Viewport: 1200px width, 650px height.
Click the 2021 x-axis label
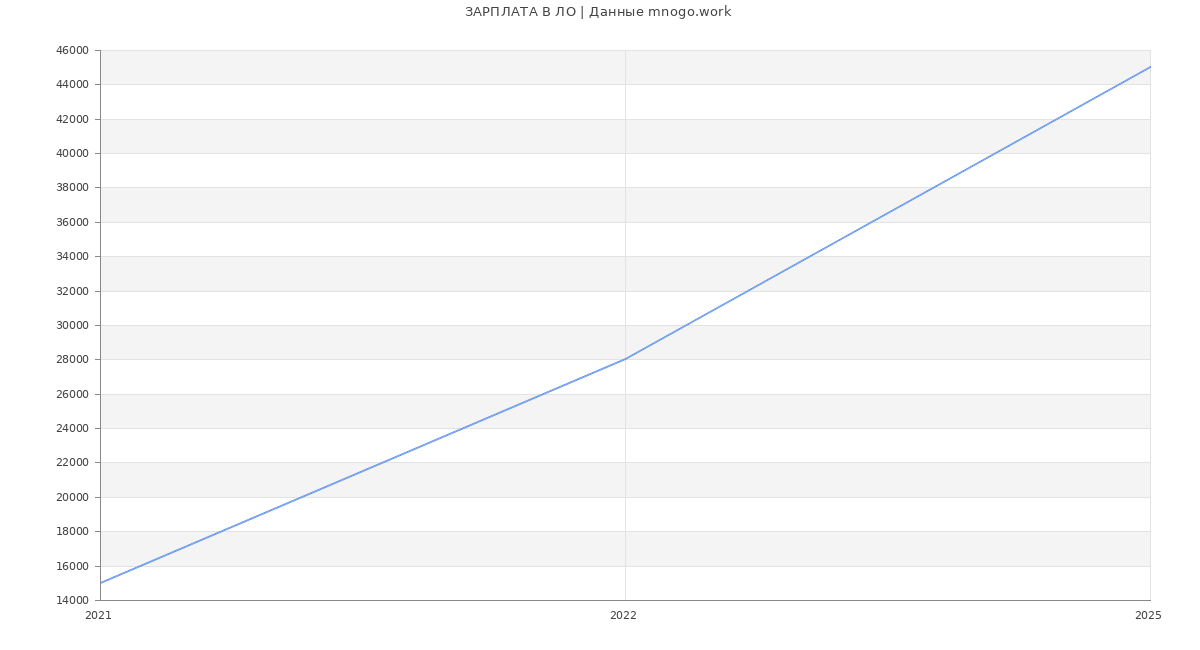point(98,616)
